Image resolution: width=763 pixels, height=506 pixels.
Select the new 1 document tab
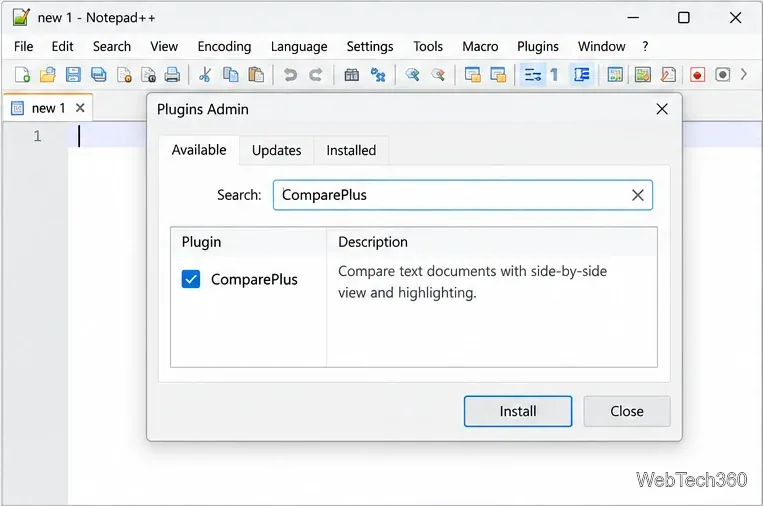coord(48,108)
